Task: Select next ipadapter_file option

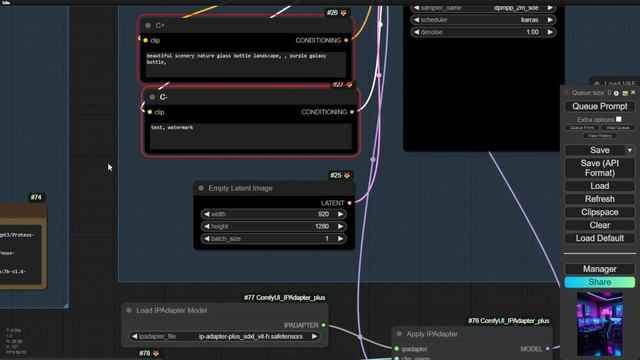Action: [x=314, y=336]
